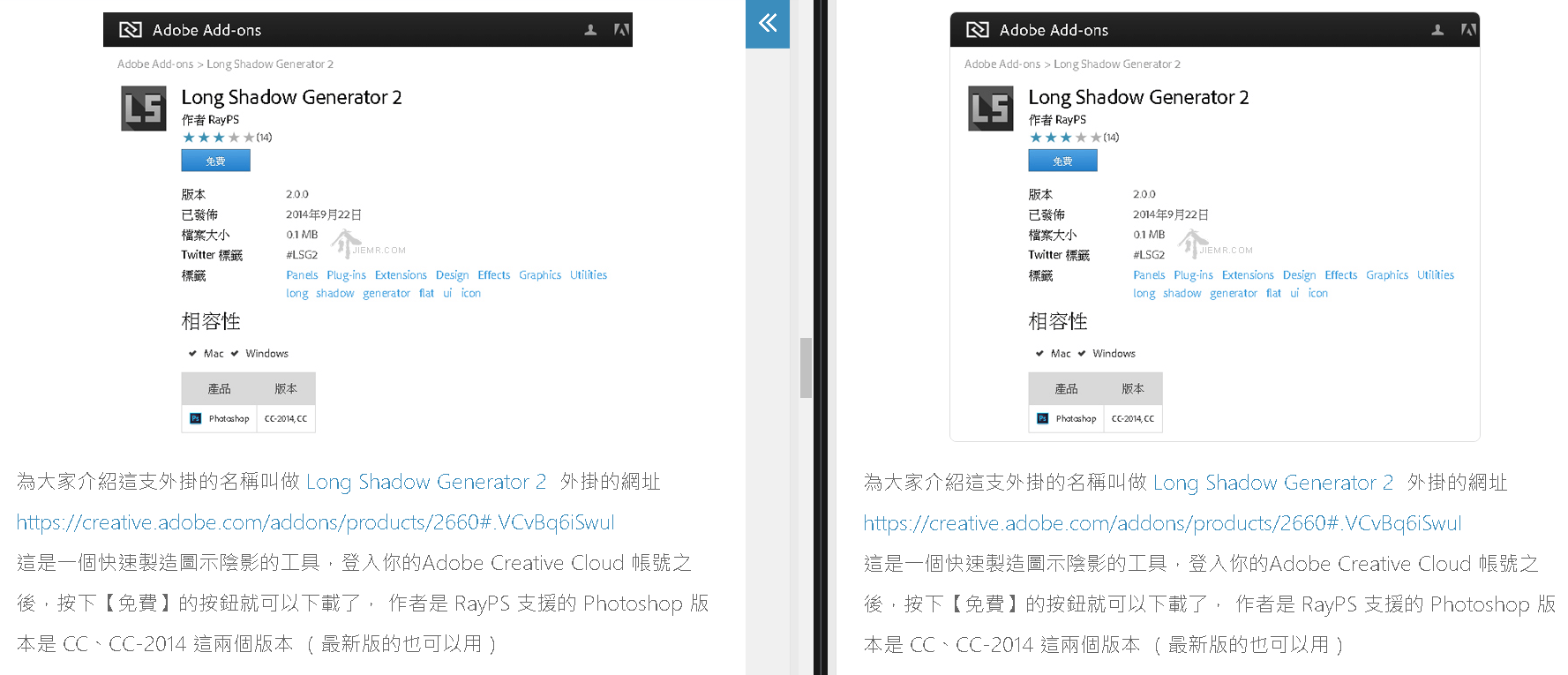Open the Adobe Add-ons breadcrumb link in left pane
Image resolution: width=1568 pixels, height=675 pixels.
(155, 64)
